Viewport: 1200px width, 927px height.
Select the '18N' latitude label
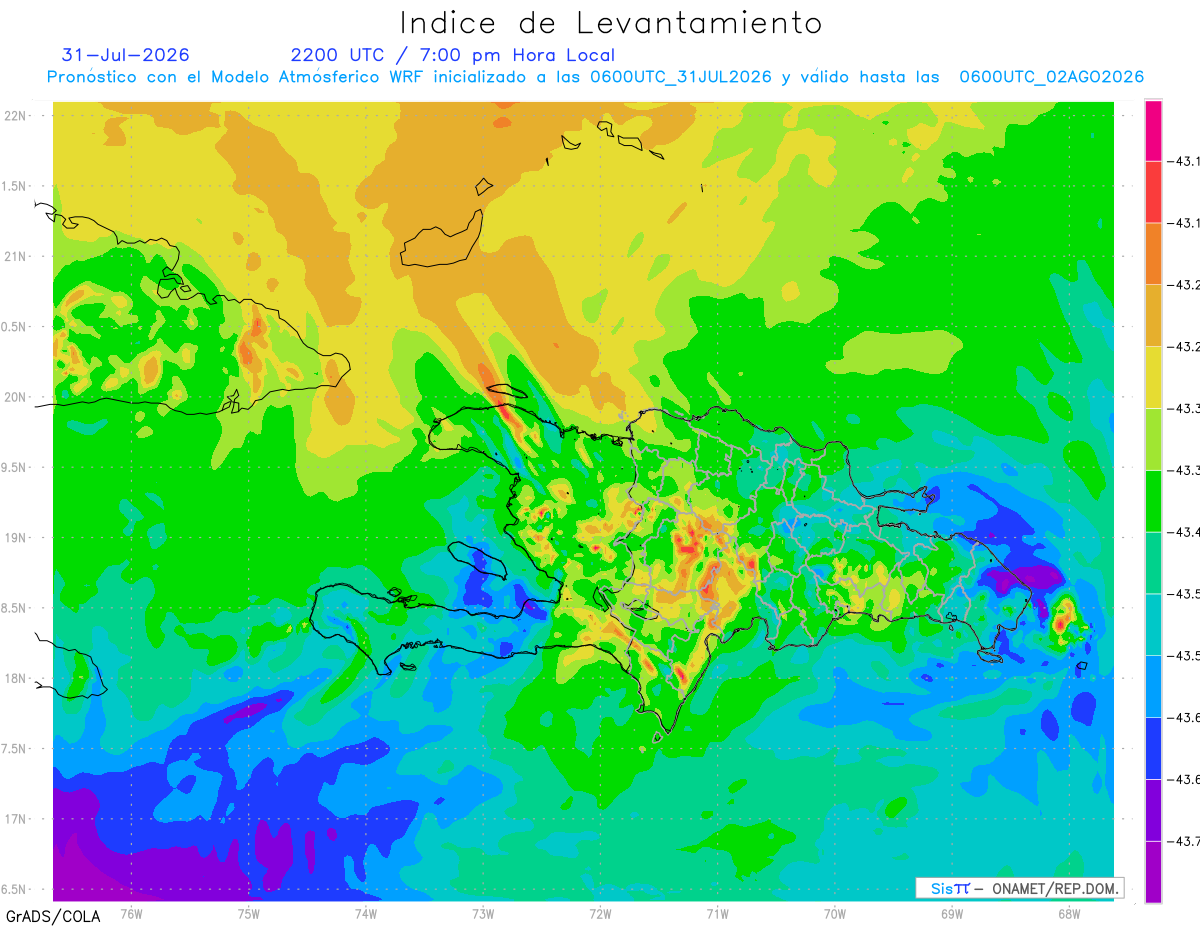coord(17,679)
